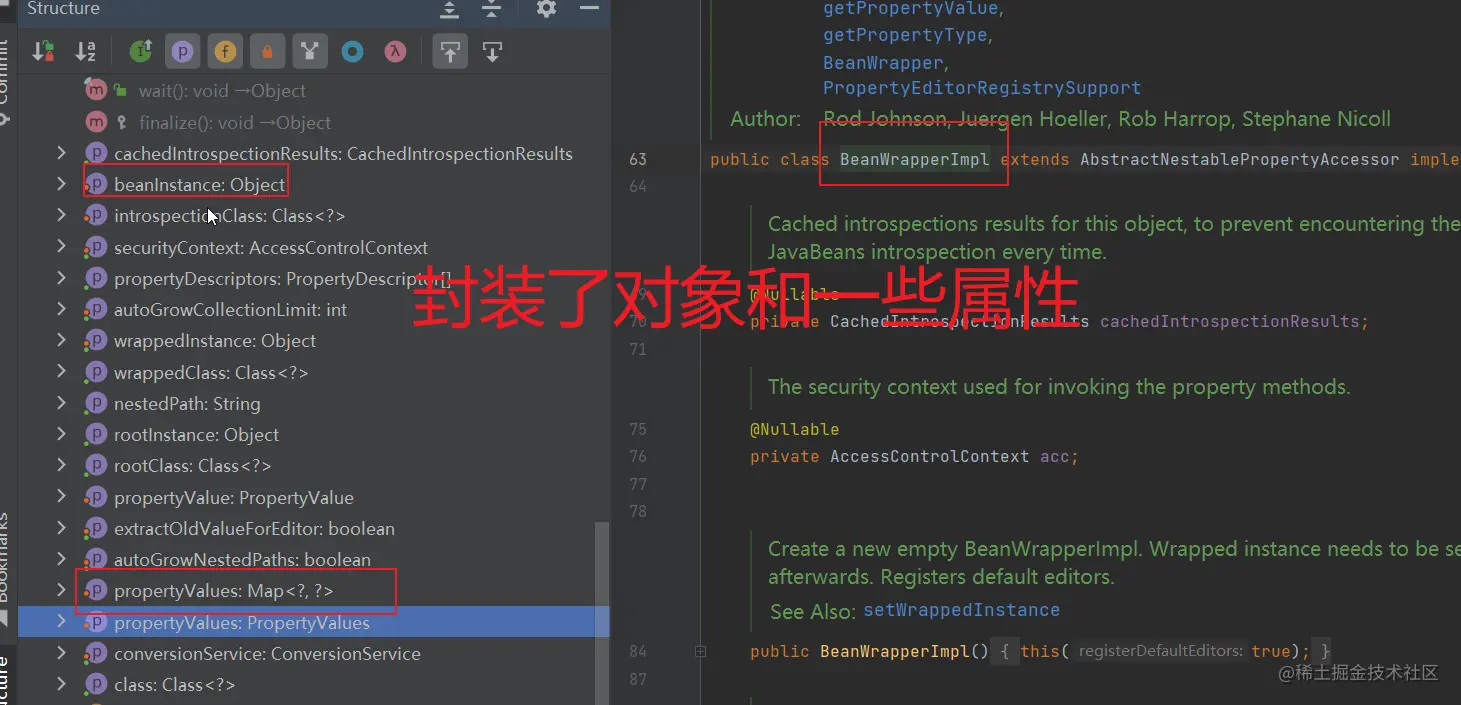
Task: Expand the beanInstance tree node
Action: coord(63,185)
